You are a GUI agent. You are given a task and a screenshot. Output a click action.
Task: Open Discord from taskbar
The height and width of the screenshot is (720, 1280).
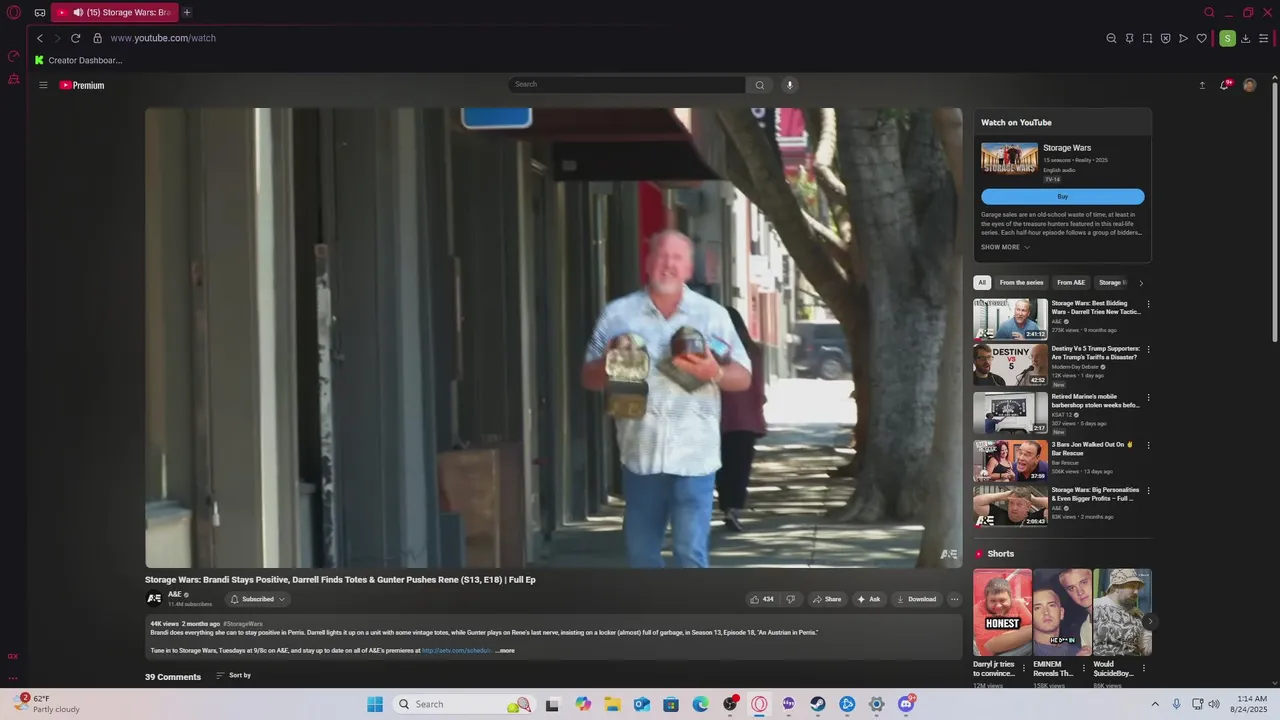906,704
